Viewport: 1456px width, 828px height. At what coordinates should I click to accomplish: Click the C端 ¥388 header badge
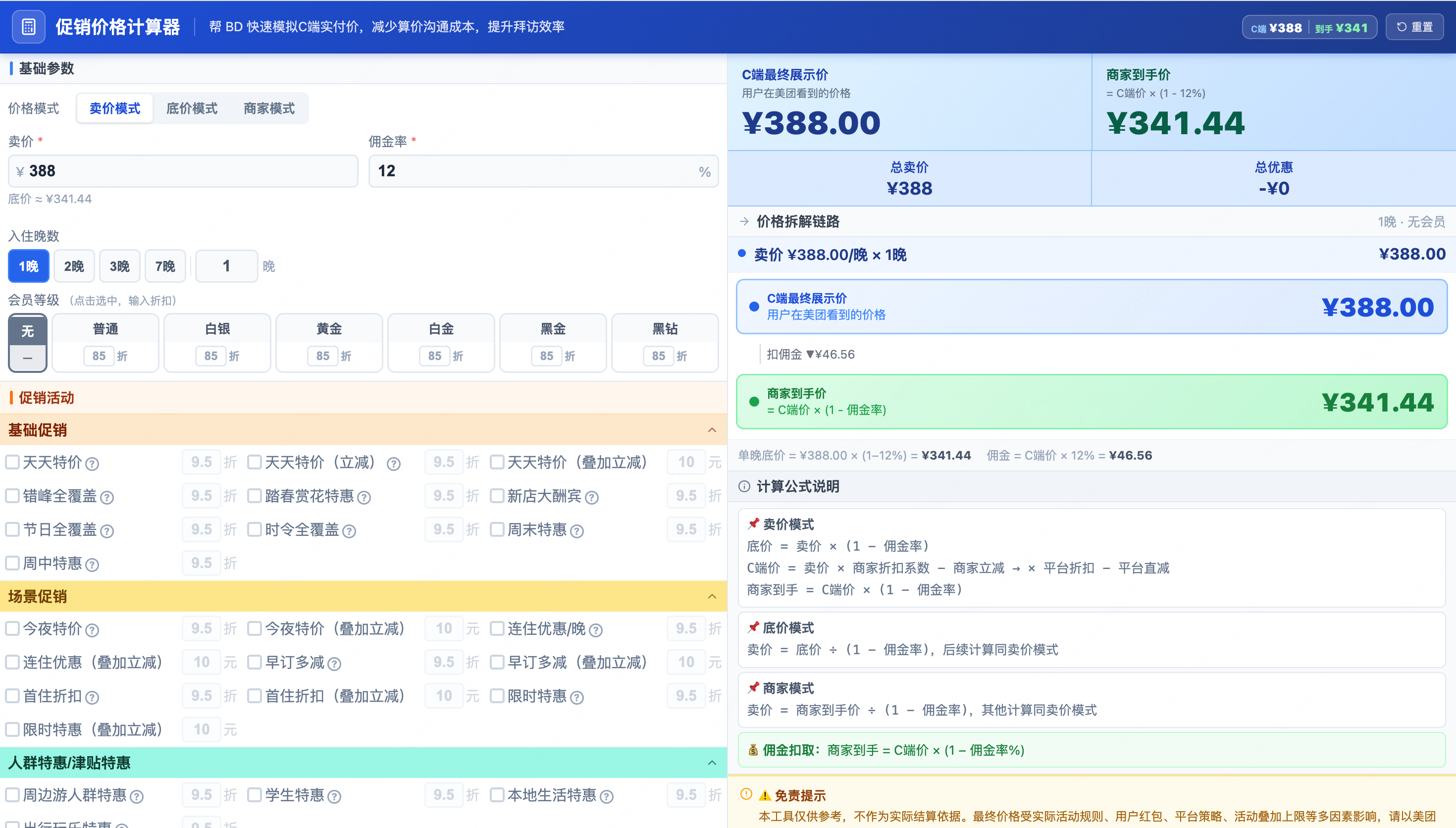1276,28
